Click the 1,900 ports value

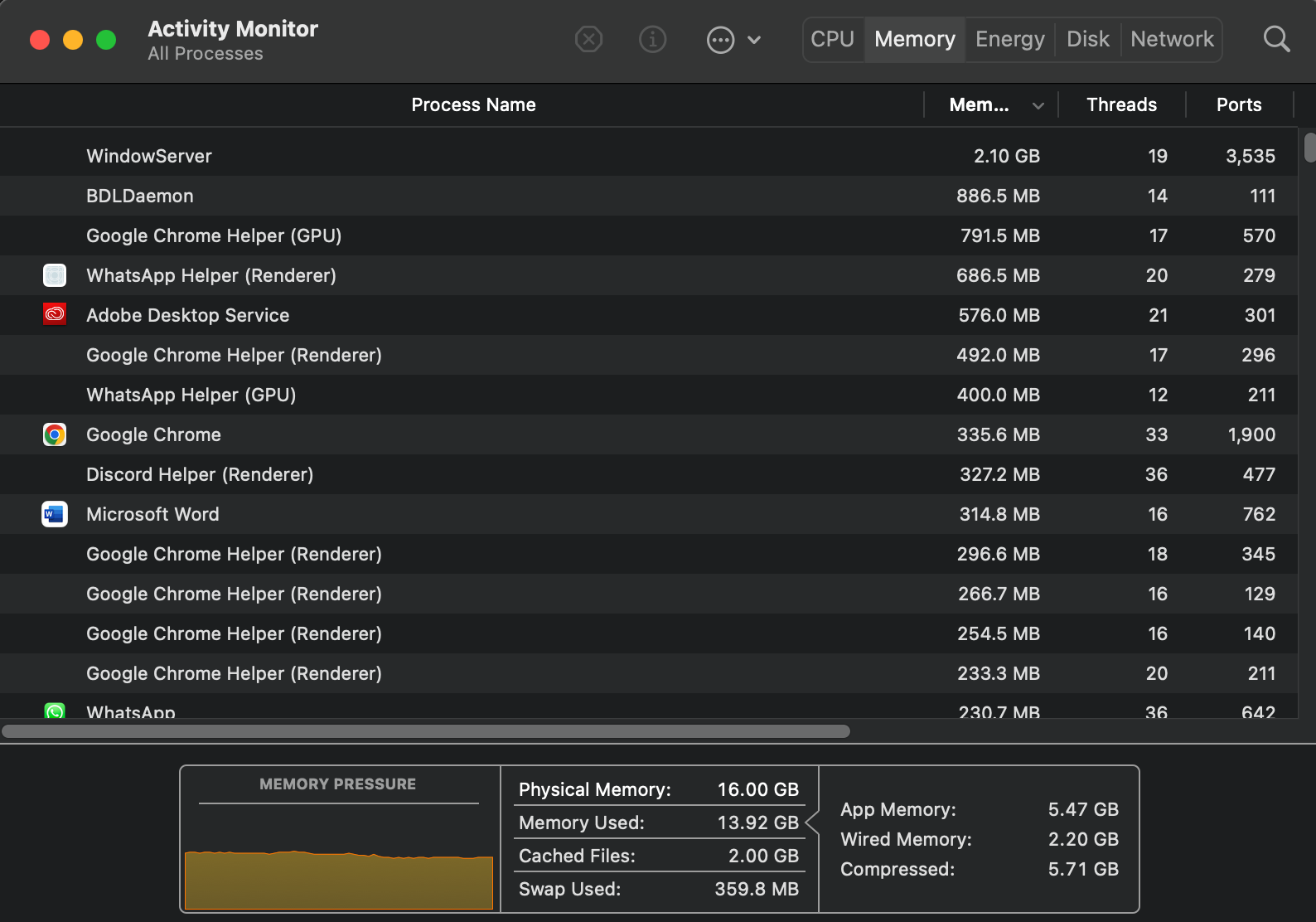pos(1251,434)
